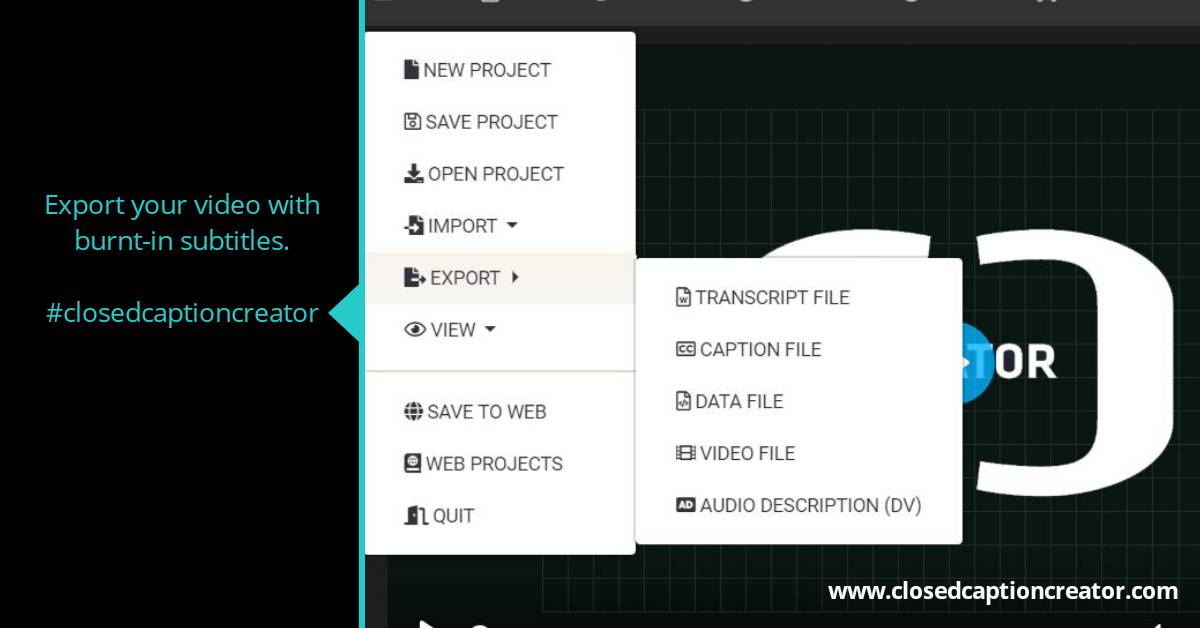Click the Export file icon
This screenshot has height=628, width=1200.
click(x=414, y=278)
